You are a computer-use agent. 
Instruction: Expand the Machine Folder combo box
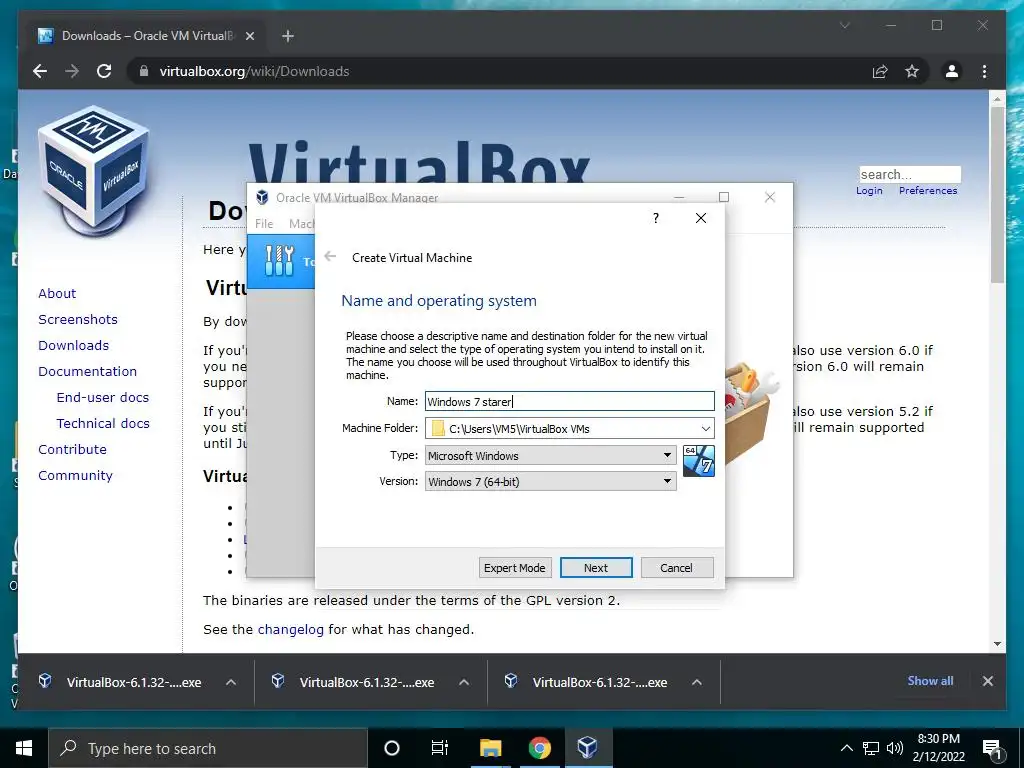705,428
